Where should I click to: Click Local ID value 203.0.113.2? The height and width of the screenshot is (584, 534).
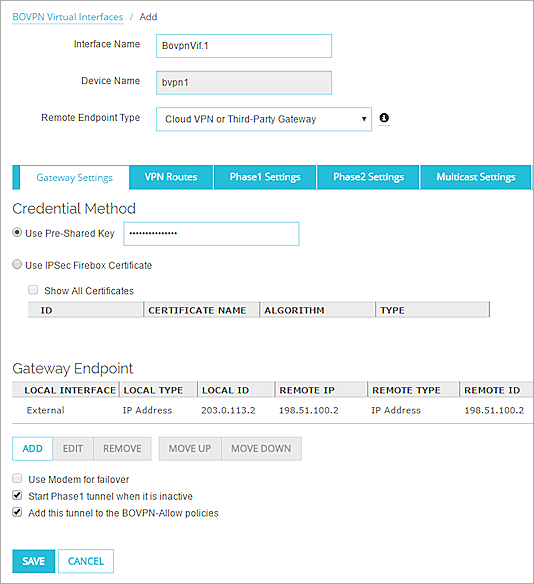[x=228, y=410]
